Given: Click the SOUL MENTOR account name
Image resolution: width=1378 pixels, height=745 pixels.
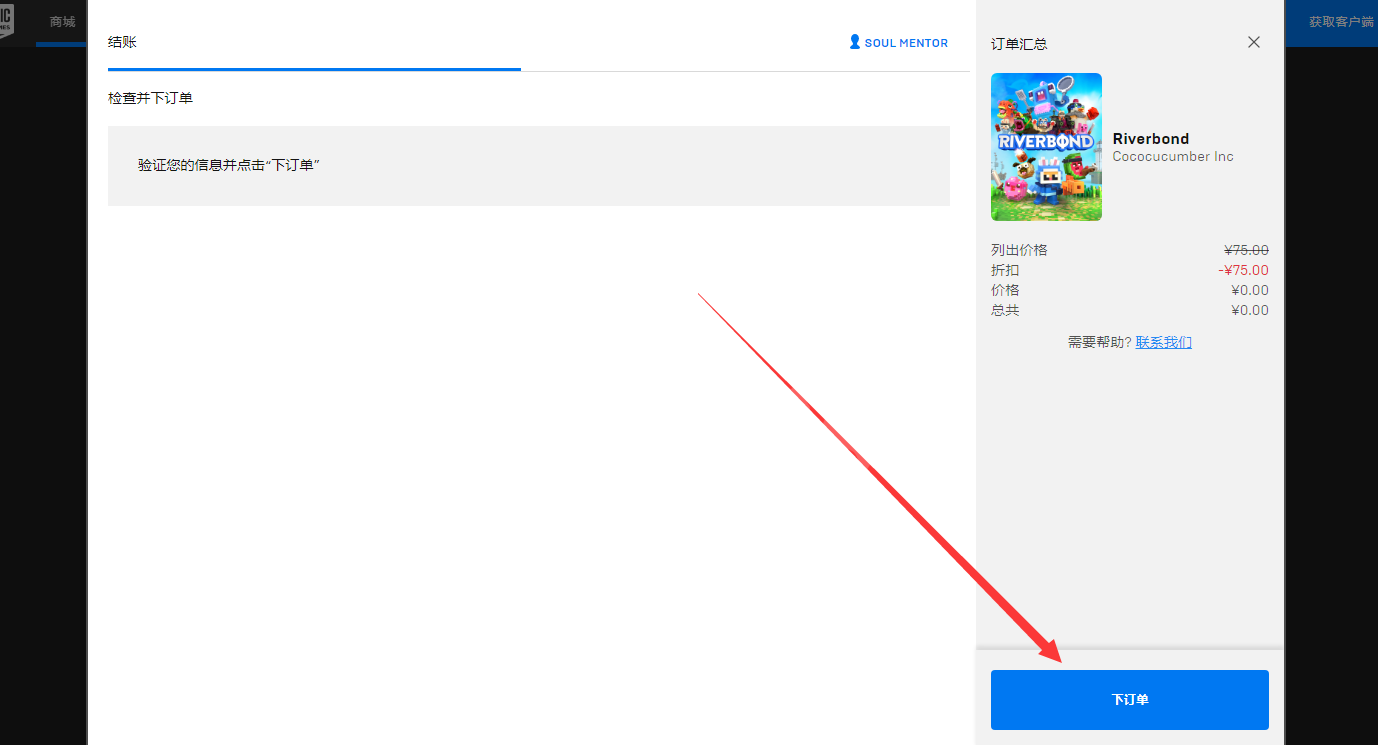Looking at the screenshot, I should point(906,43).
